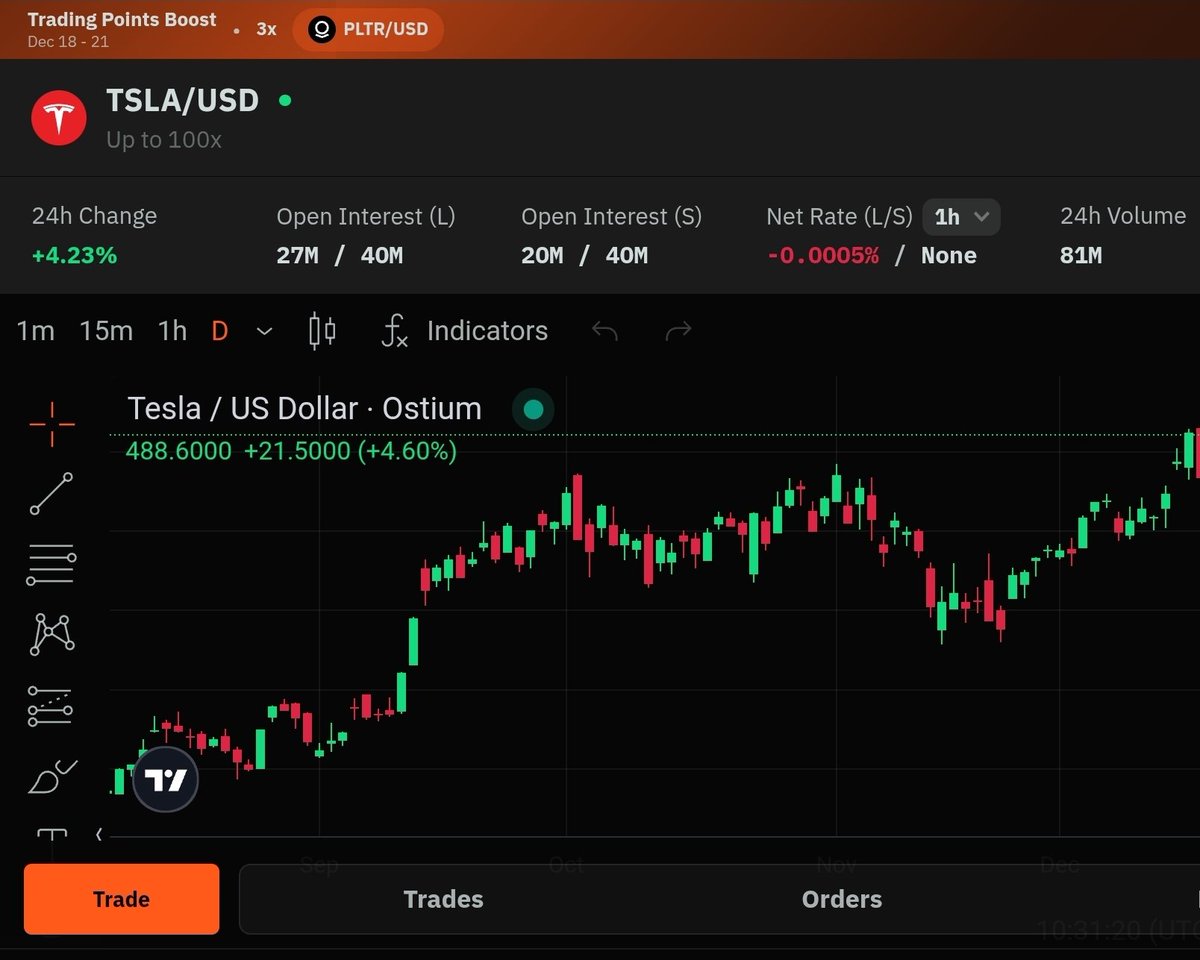Open the Trades tab
1200x960 pixels.
[443, 899]
